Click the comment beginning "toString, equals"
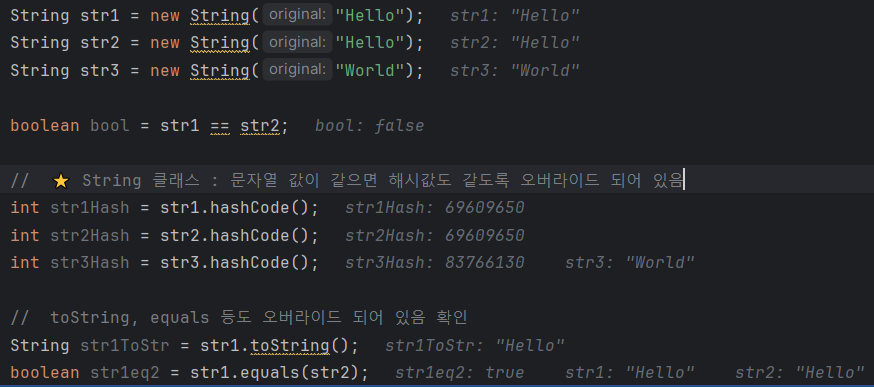 (x=239, y=318)
